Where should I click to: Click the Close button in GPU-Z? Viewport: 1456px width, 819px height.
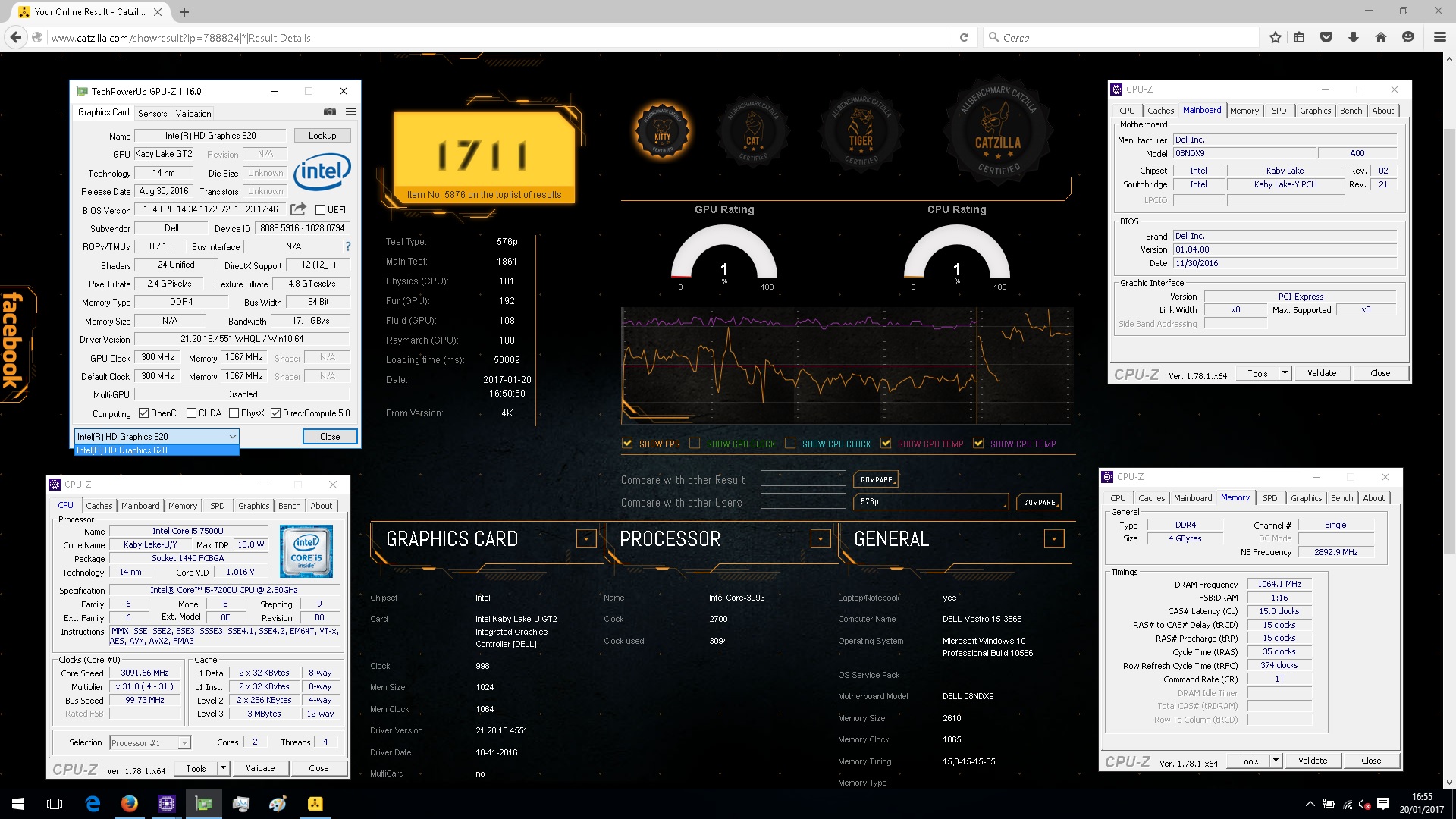tap(330, 436)
